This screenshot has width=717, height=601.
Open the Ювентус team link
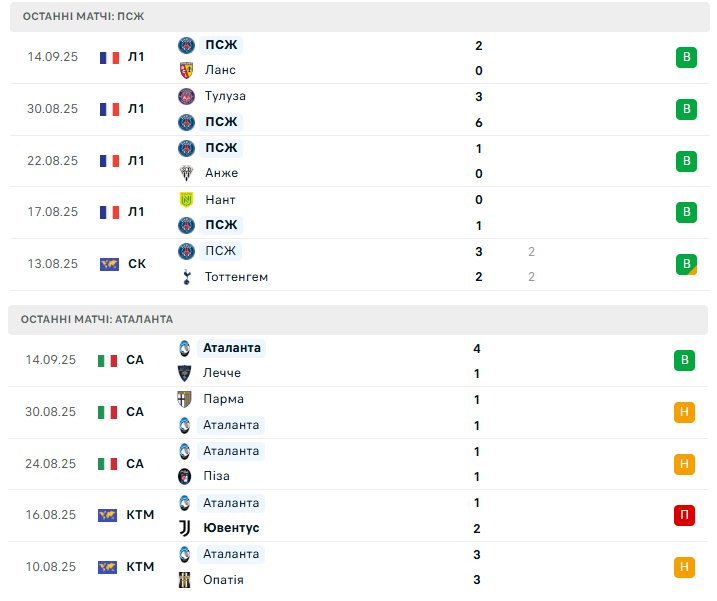231,528
